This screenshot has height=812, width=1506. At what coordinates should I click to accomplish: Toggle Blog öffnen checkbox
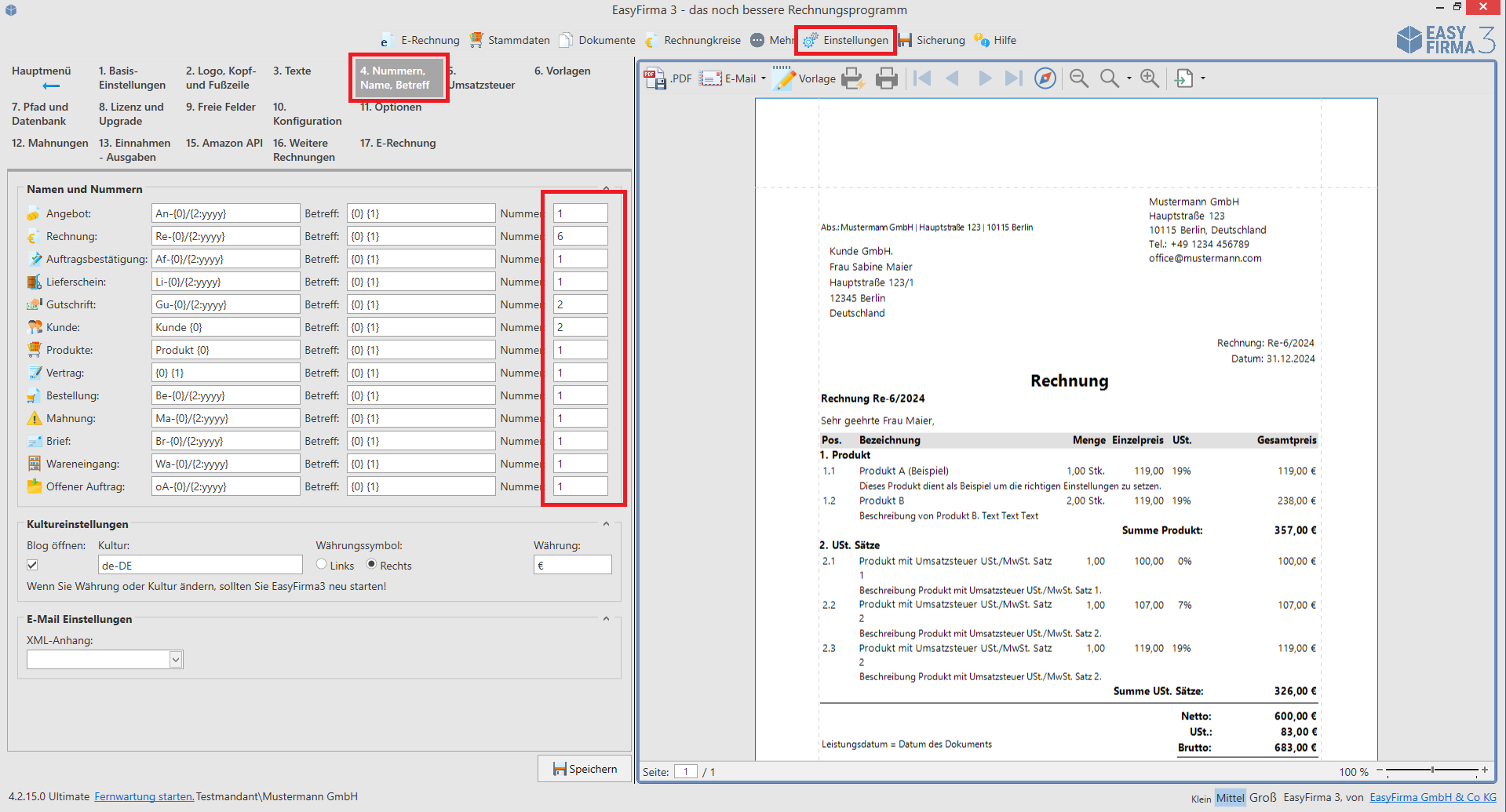point(32,565)
